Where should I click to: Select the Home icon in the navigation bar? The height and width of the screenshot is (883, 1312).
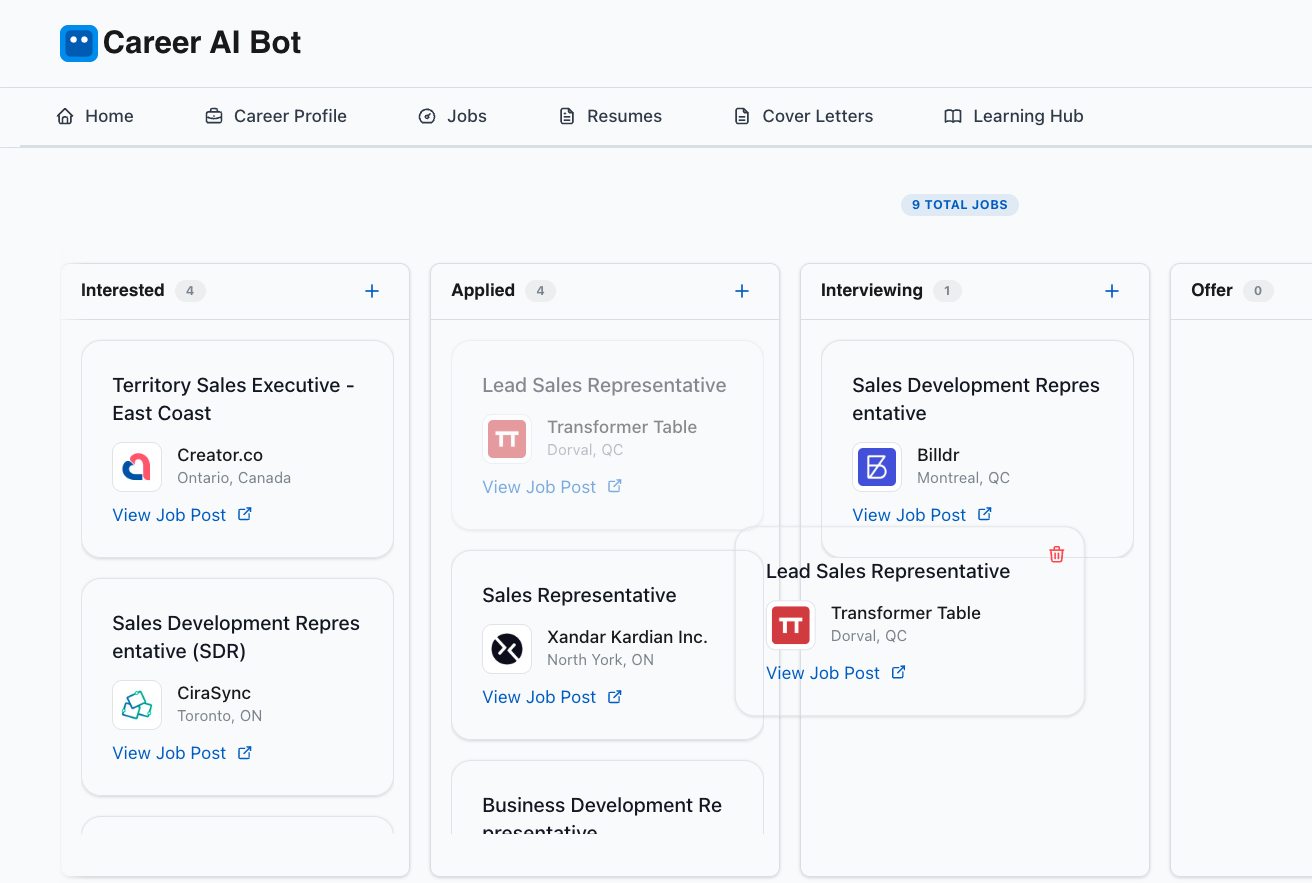click(x=63, y=116)
